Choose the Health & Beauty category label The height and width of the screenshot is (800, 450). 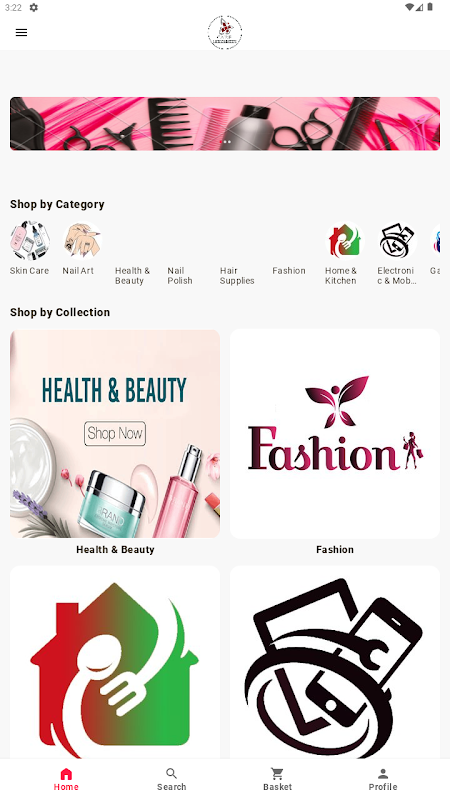point(132,276)
